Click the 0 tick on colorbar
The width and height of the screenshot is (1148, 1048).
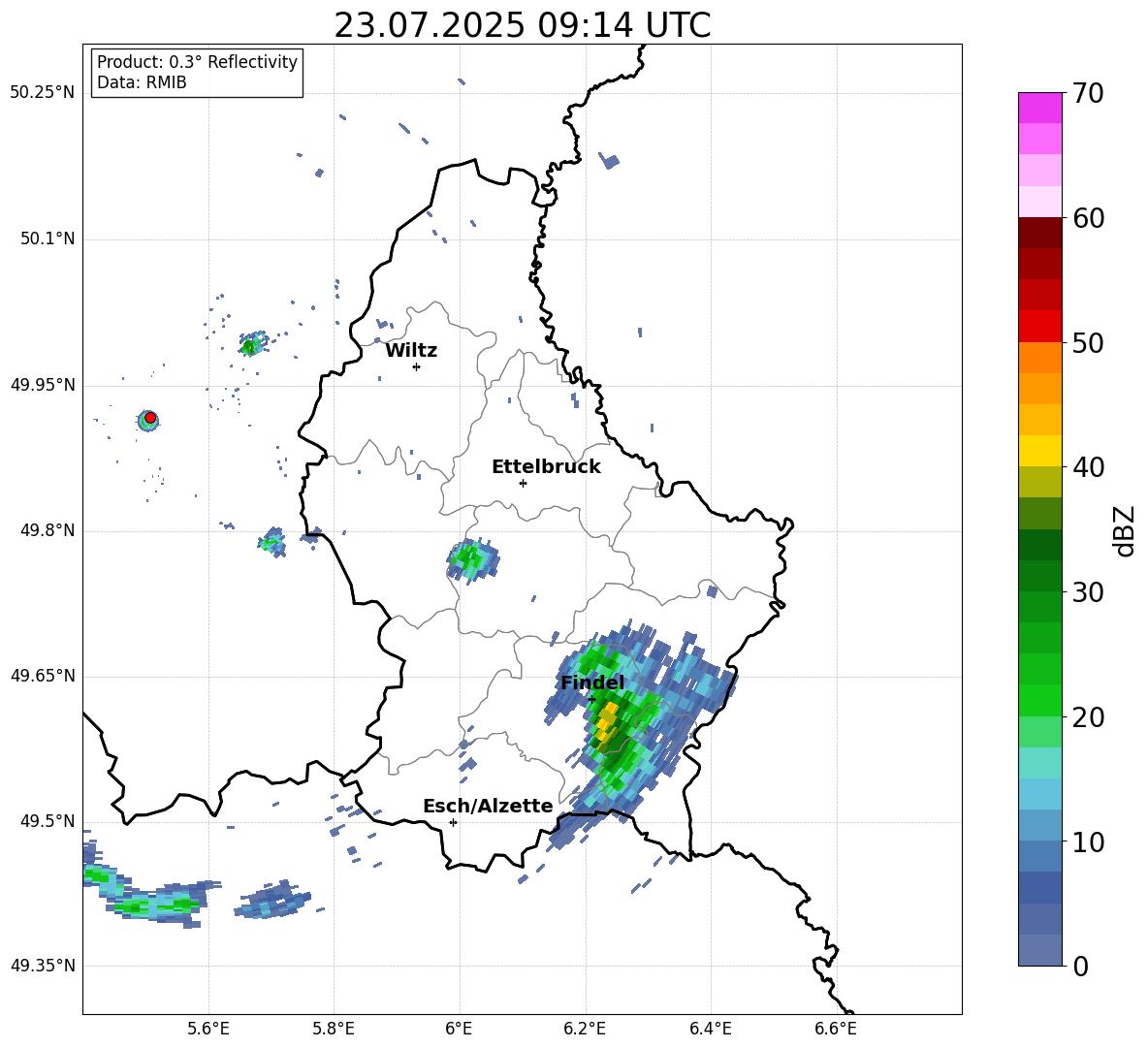pos(1080,967)
